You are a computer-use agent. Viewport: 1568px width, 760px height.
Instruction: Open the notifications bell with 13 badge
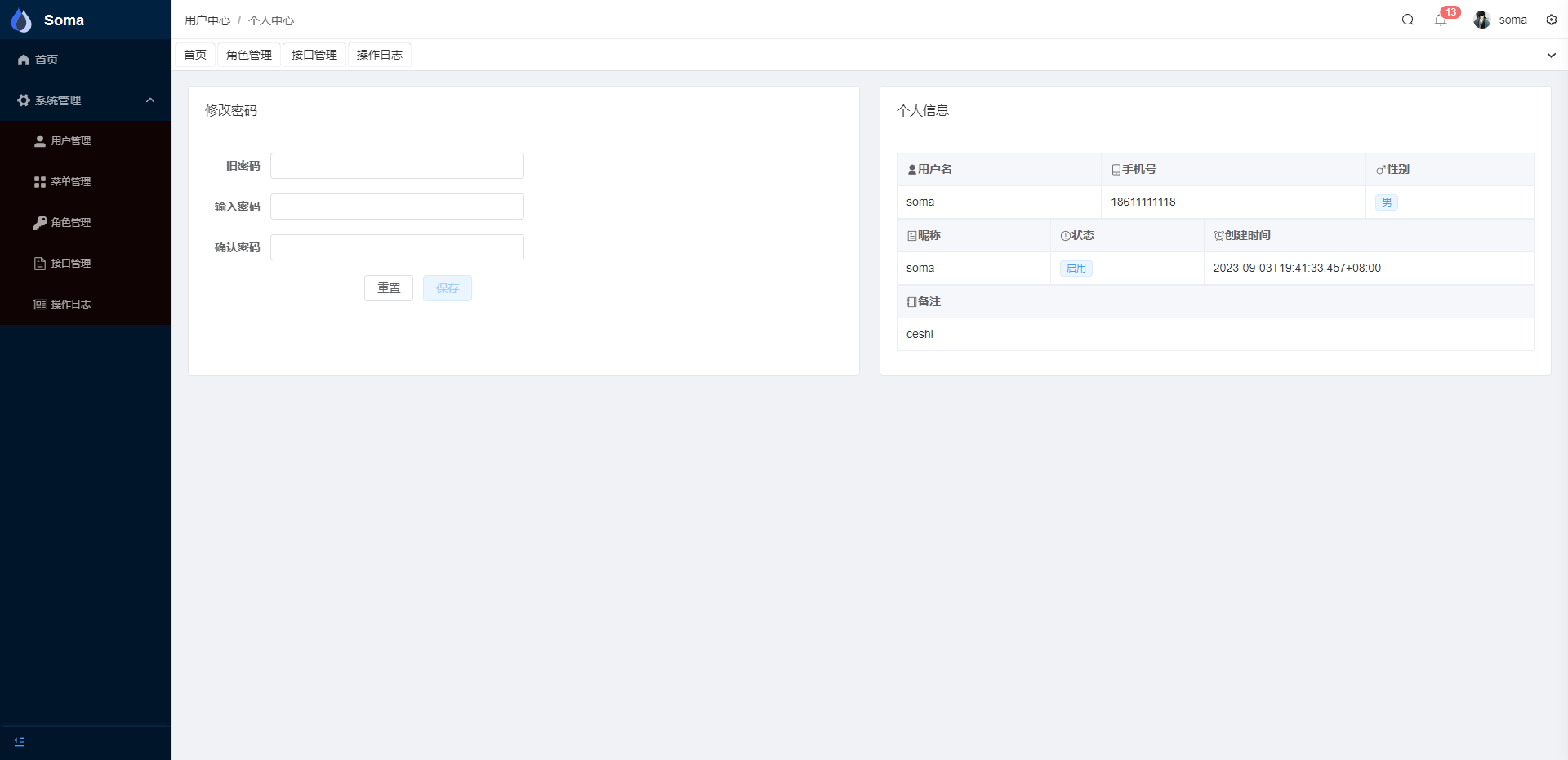point(1441,20)
